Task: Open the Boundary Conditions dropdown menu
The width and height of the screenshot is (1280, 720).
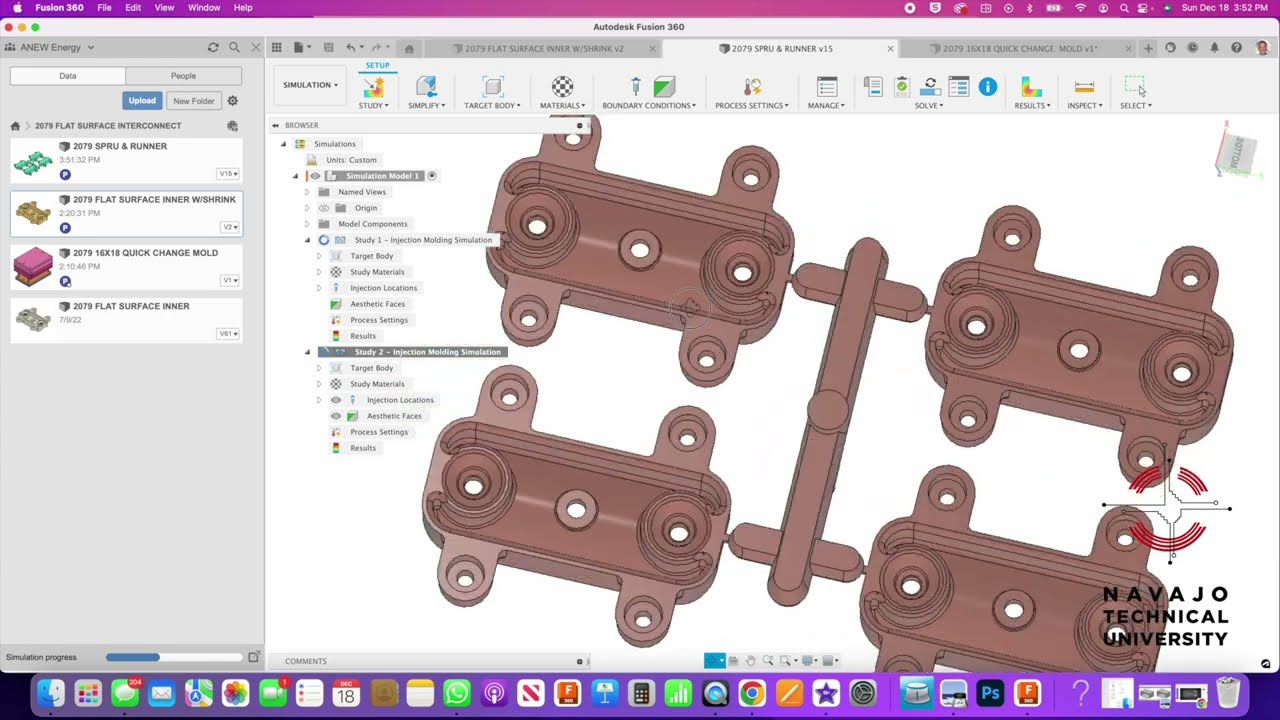Action: (x=649, y=105)
